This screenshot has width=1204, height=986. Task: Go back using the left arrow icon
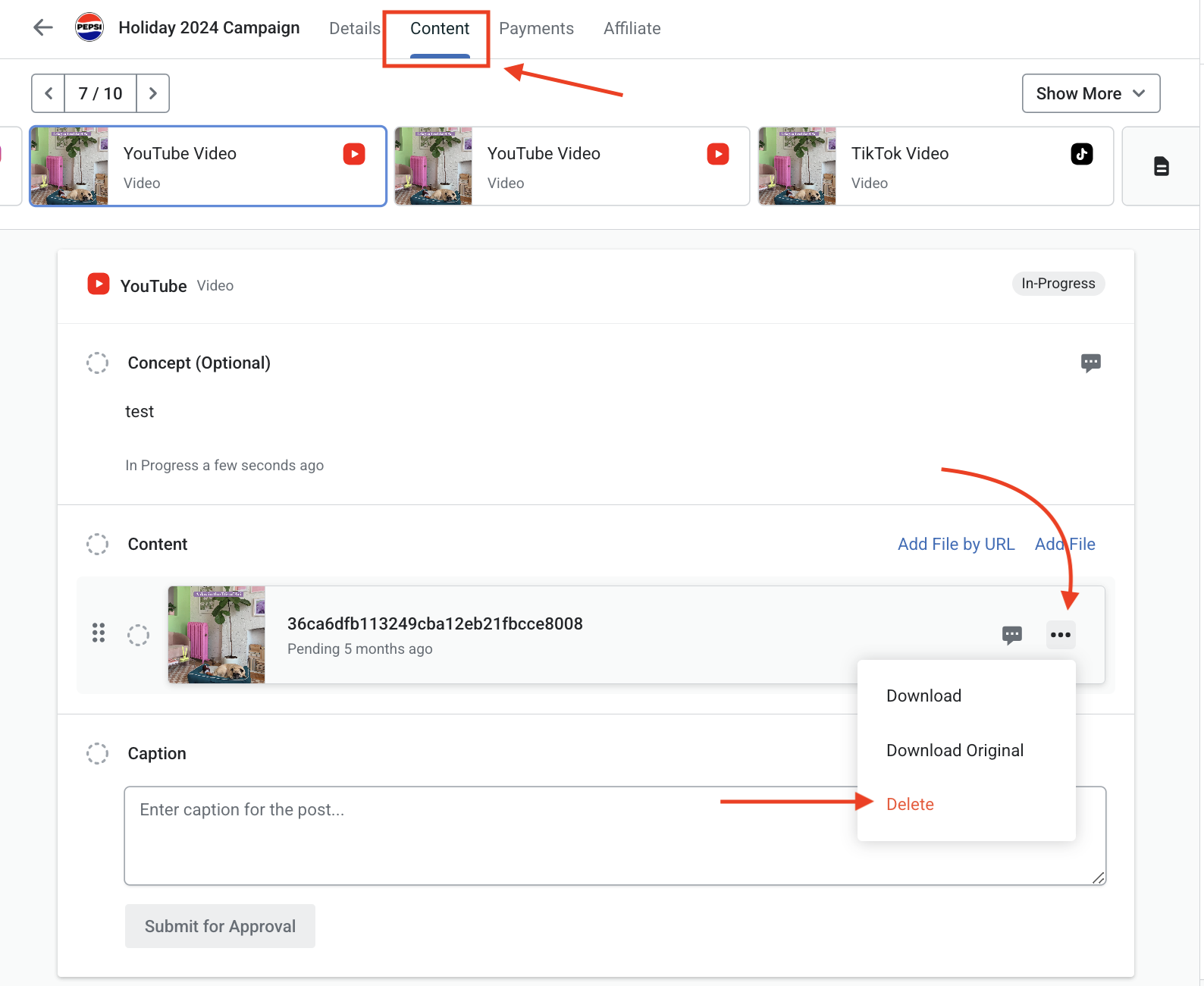coord(43,28)
